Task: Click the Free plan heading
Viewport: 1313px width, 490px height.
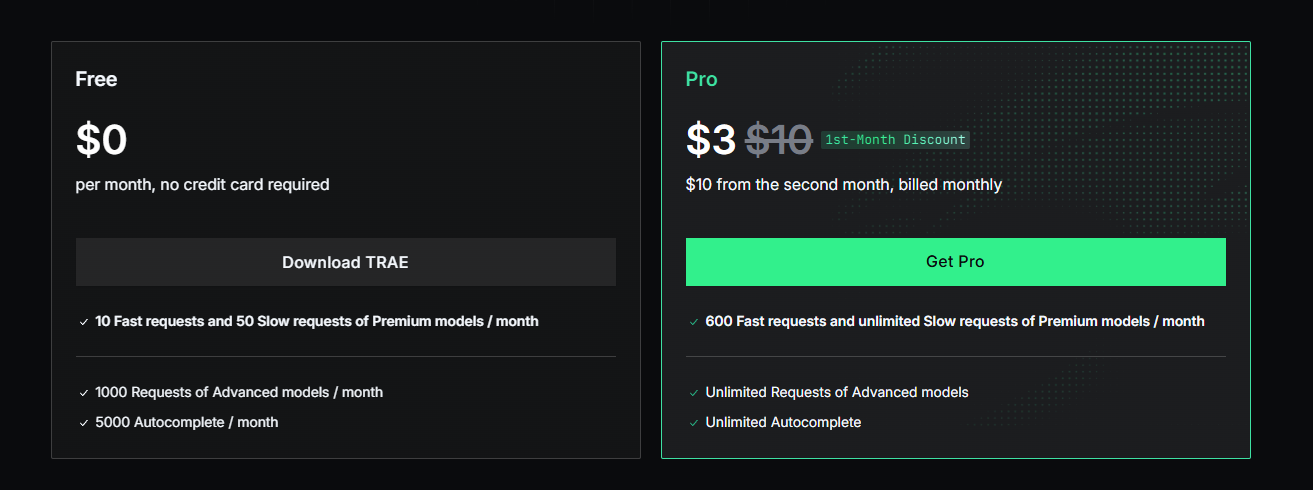Action: point(96,79)
